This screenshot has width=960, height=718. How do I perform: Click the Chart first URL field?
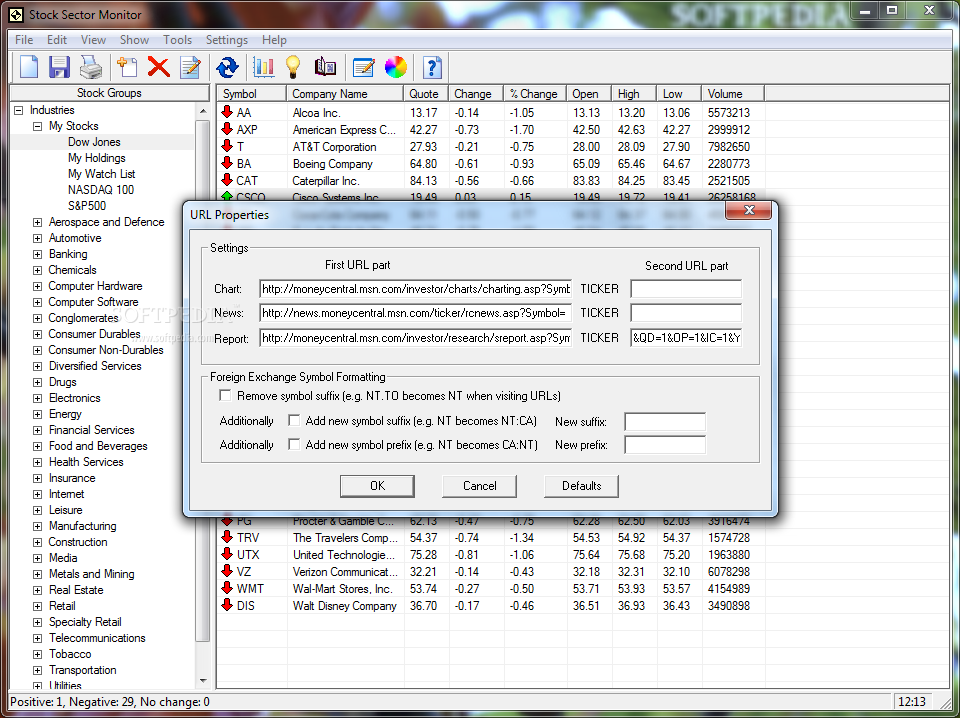[x=416, y=288]
